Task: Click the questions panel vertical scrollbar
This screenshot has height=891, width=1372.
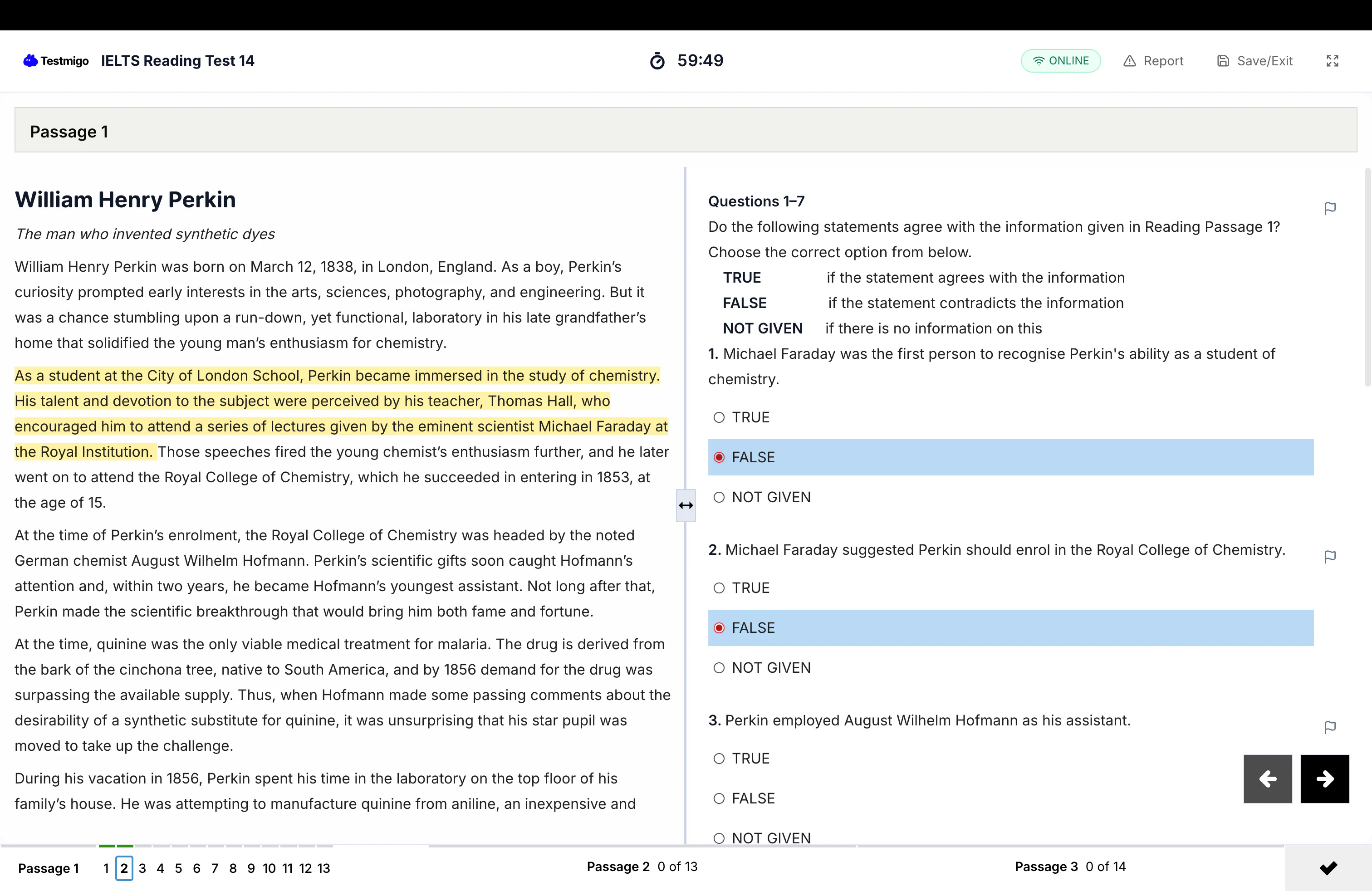Action: (1367, 277)
